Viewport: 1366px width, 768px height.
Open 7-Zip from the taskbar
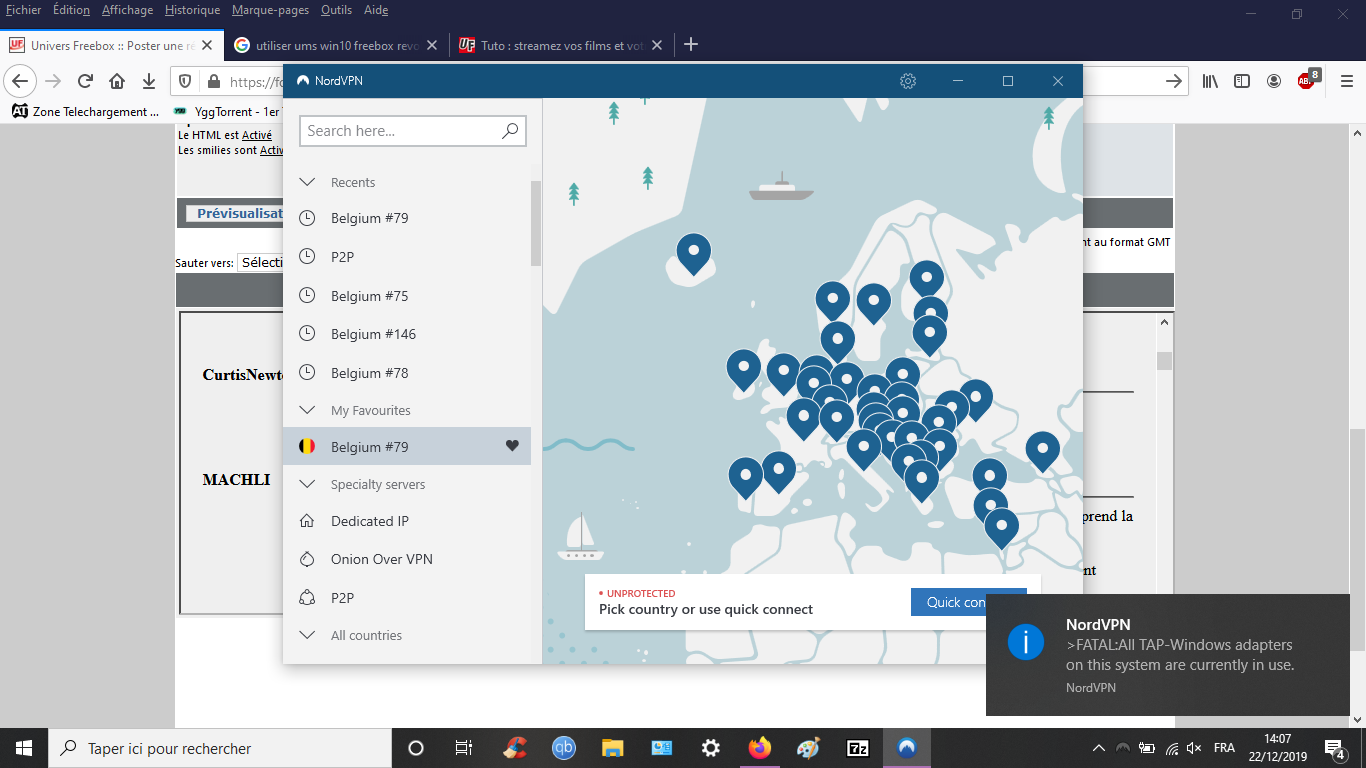click(x=857, y=748)
